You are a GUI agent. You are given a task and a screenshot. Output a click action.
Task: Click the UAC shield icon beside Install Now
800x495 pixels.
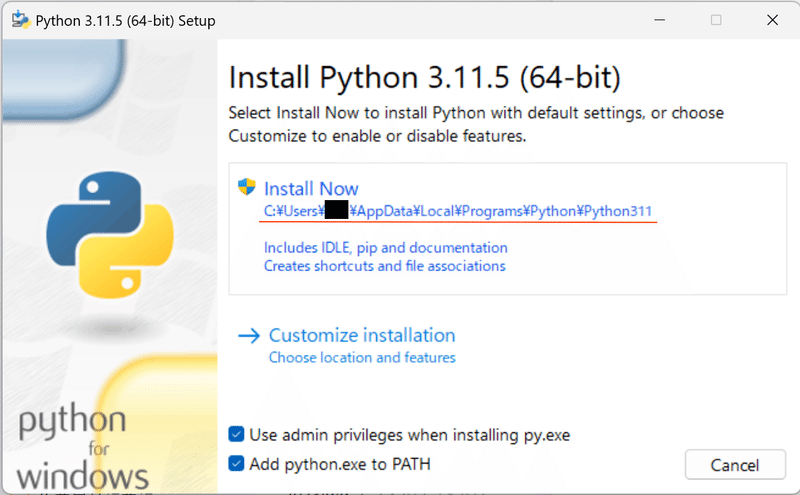(247, 187)
